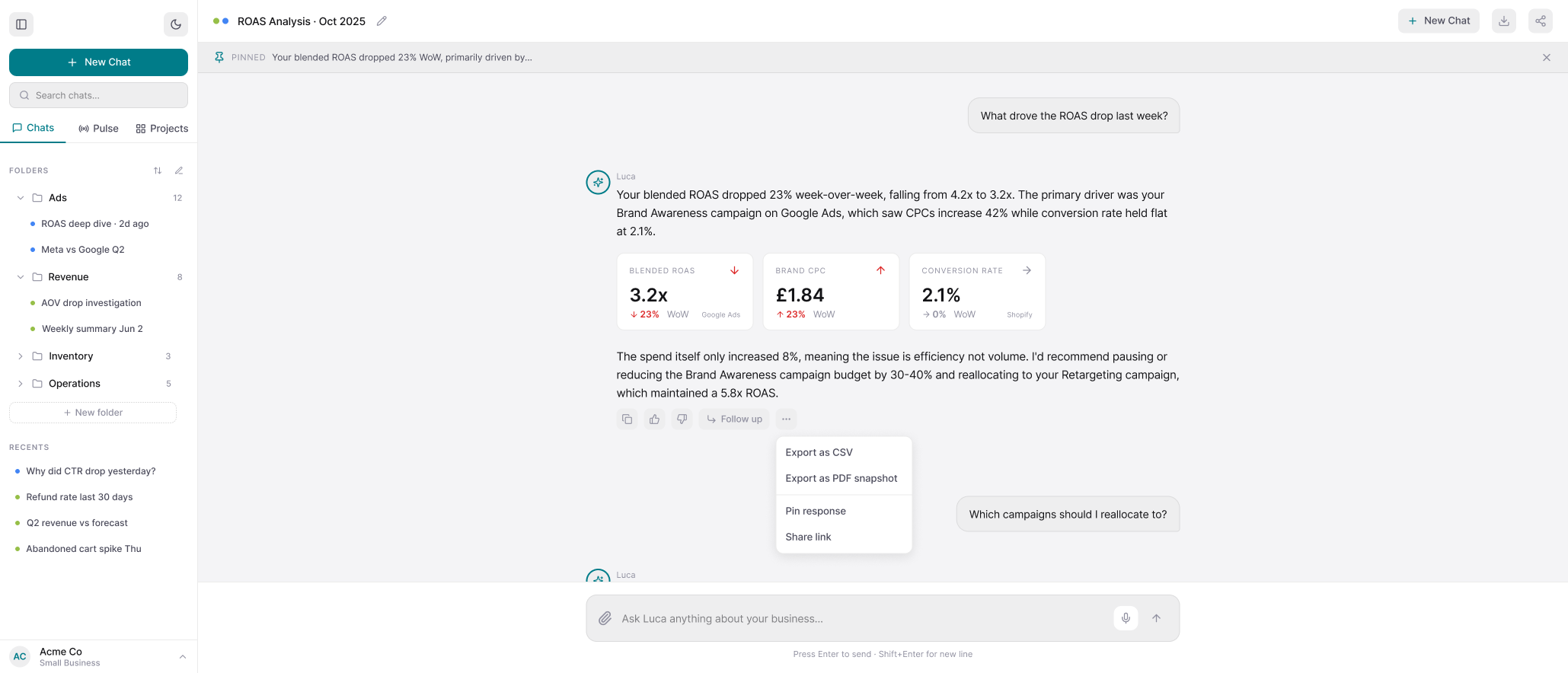The image size is (1568, 673).
Task: Expand the Operations folder
Action: click(x=21, y=384)
